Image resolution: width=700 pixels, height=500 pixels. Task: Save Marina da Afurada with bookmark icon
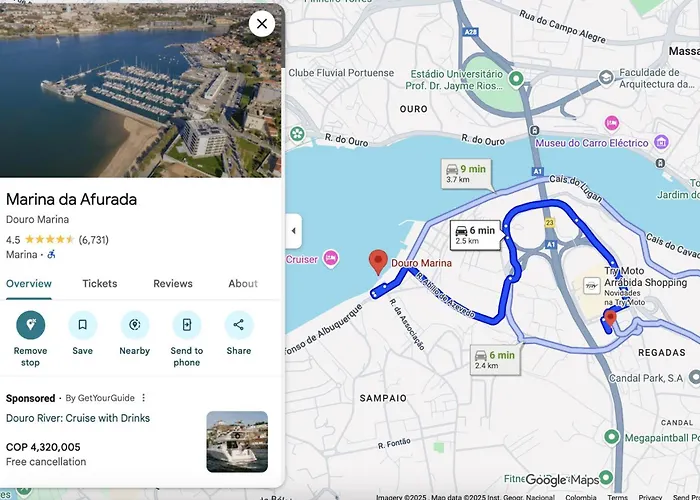click(x=83, y=325)
